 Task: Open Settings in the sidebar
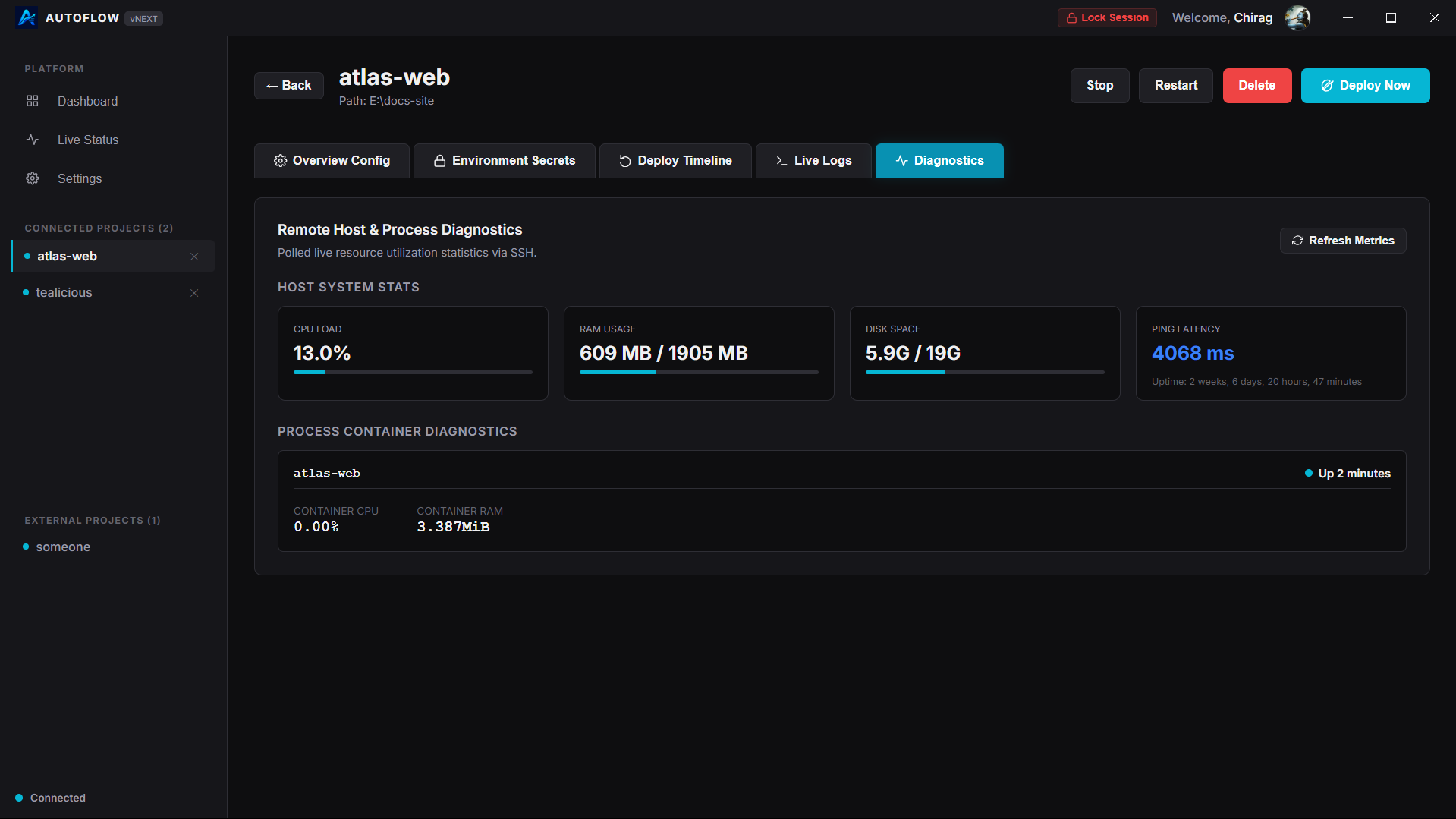pyautogui.click(x=114, y=178)
